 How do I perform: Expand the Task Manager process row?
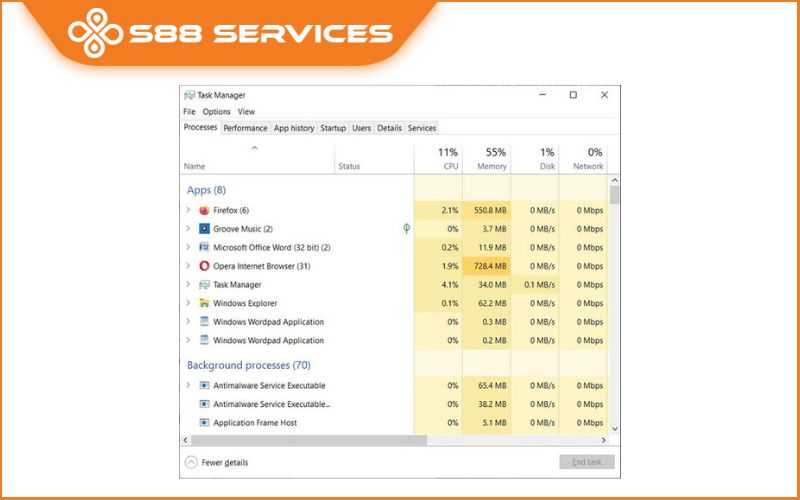coord(188,285)
